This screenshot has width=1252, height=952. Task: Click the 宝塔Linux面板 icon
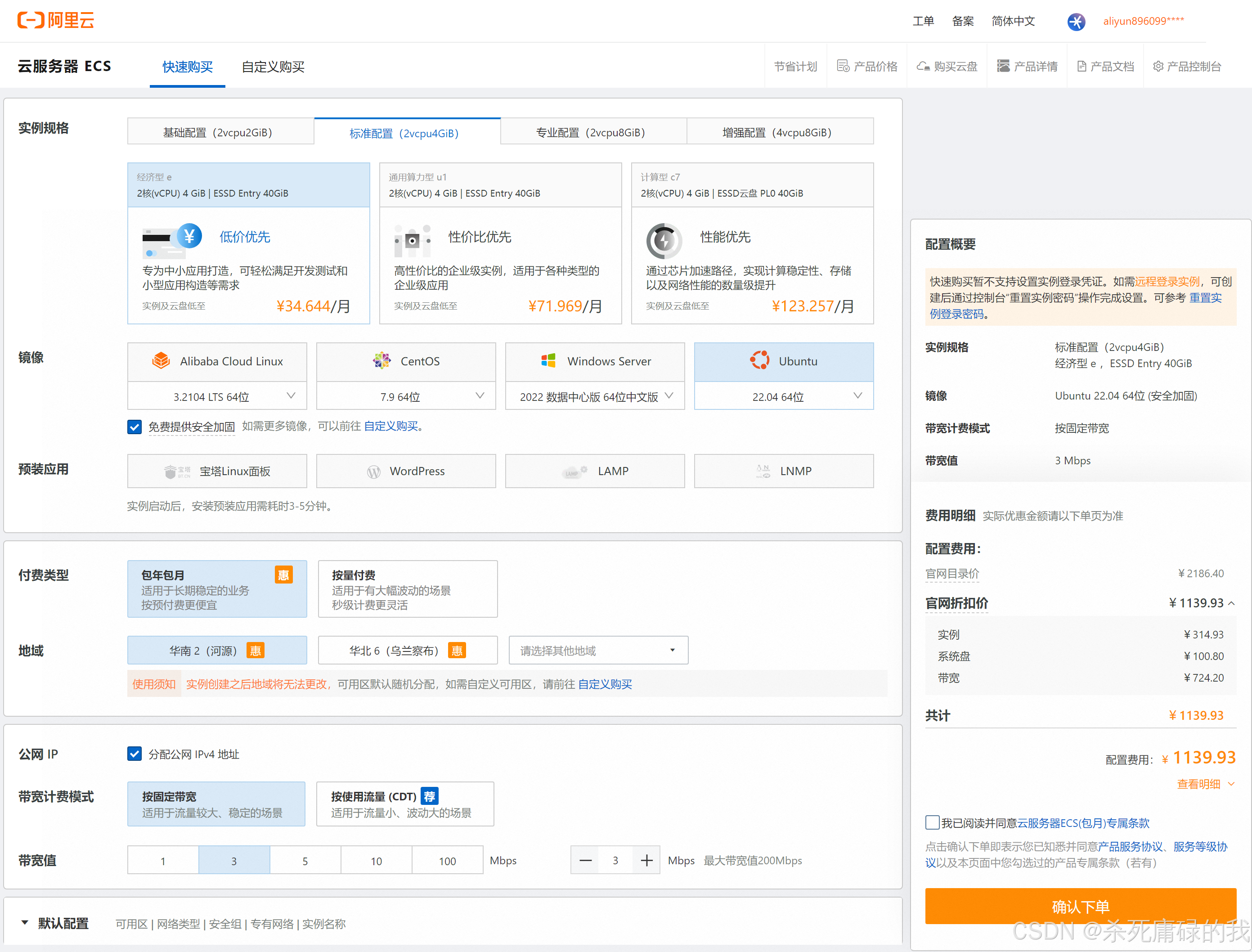(177, 472)
